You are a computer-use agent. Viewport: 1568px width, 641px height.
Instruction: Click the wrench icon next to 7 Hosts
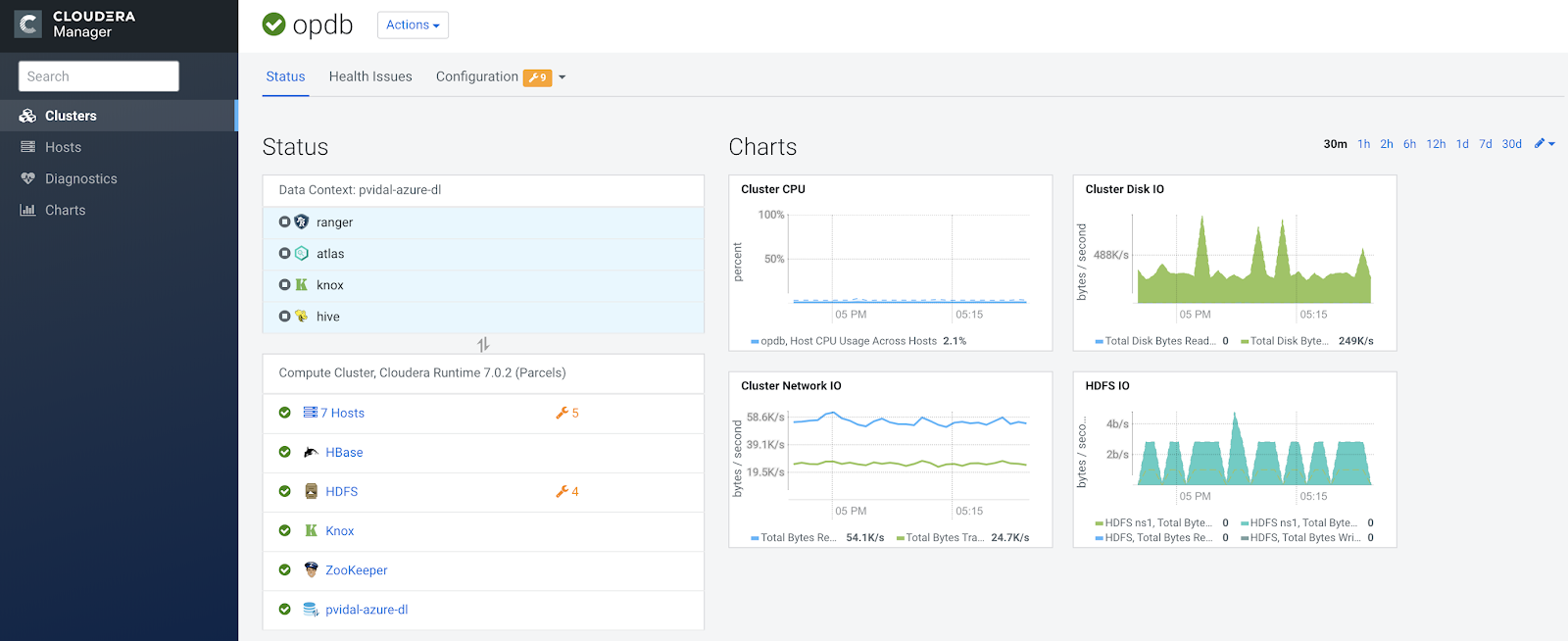[x=563, y=414]
